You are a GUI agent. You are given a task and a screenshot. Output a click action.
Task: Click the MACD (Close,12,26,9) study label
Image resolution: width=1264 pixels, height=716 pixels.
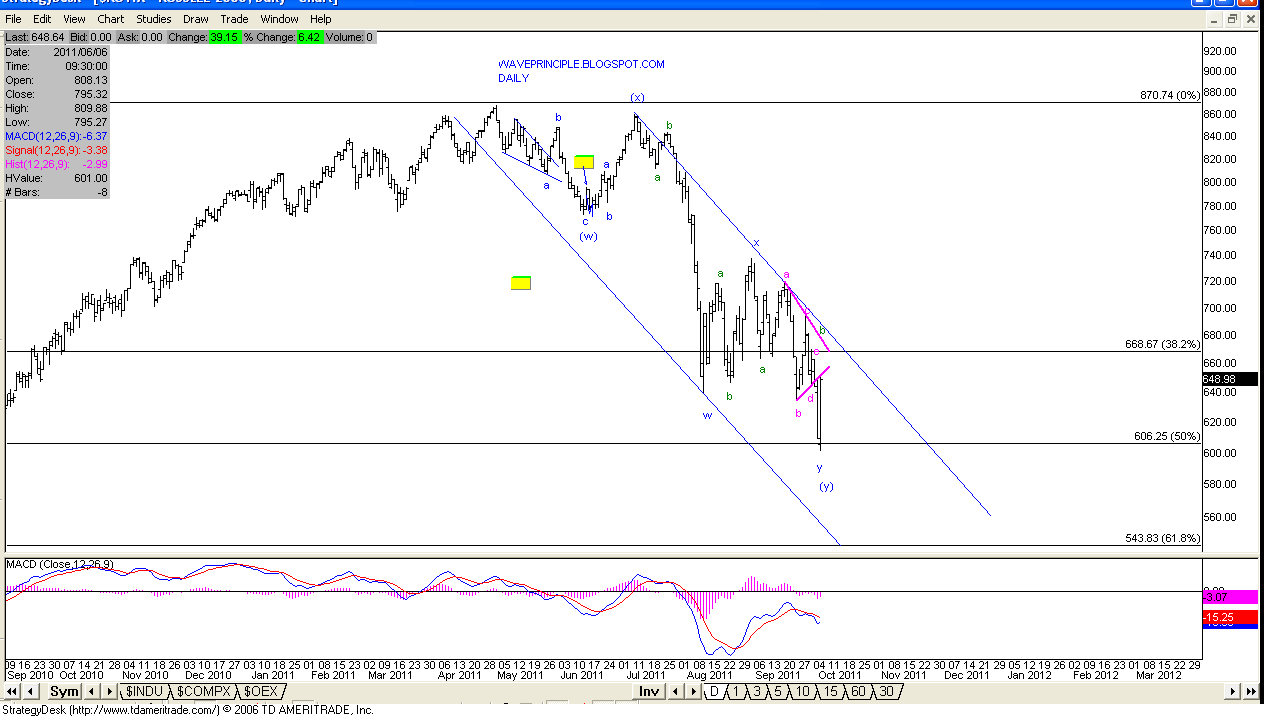point(59,564)
